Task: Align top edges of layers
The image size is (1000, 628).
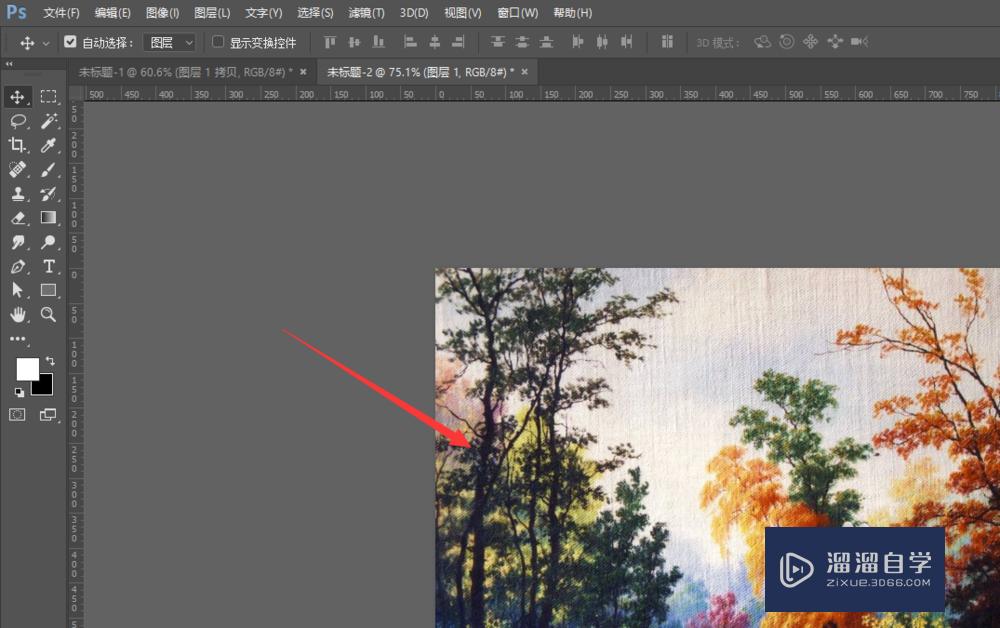Action: (x=330, y=42)
